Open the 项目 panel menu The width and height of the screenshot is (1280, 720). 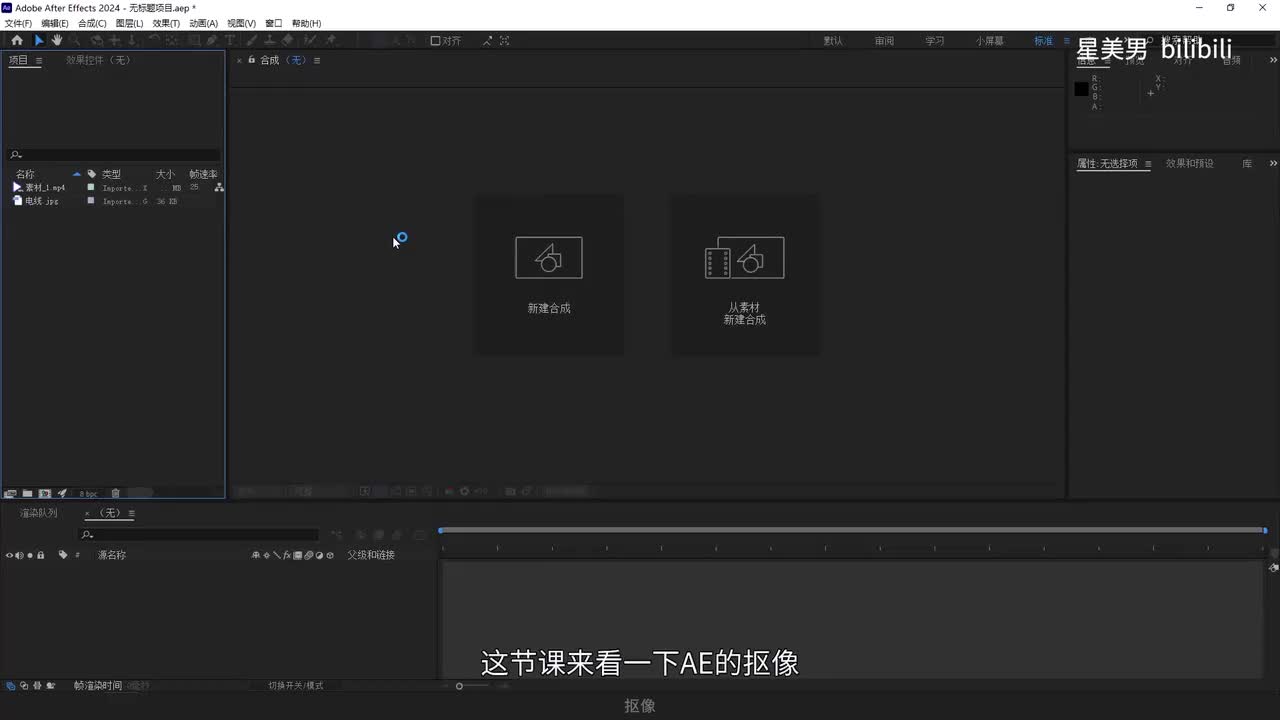point(39,61)
